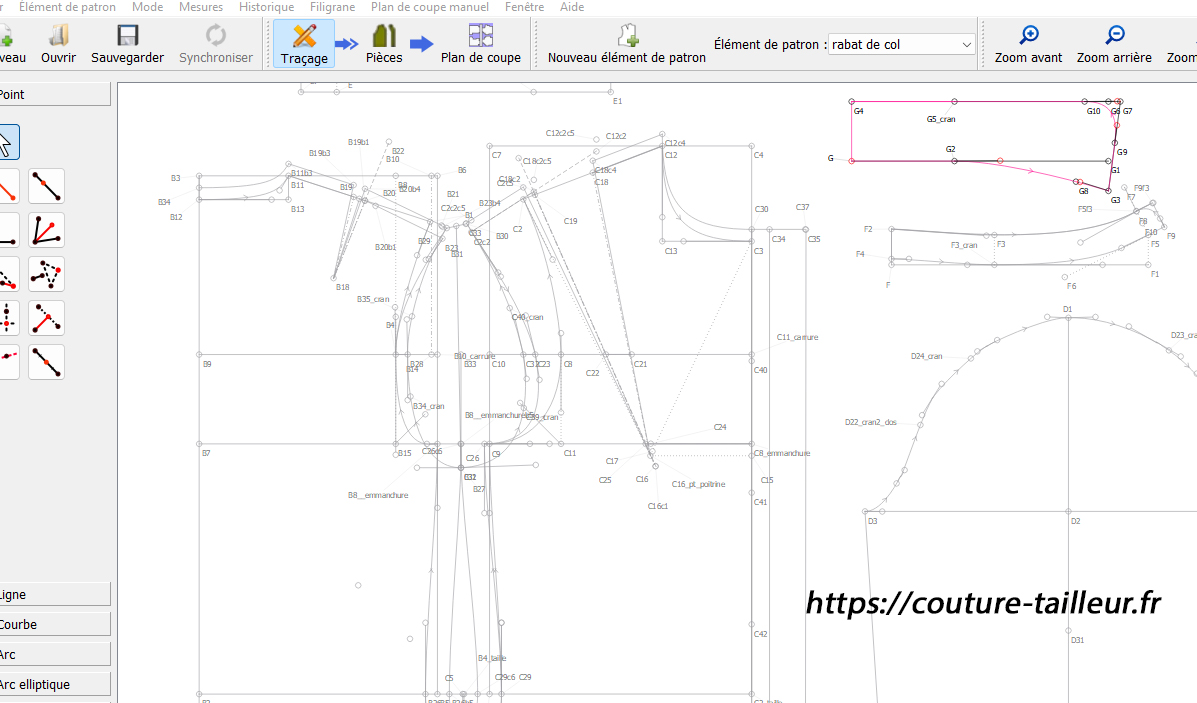Click the Sauvegarder floppy disk icon
Viewport: 1197px width, 703px height.
[x=127, y=37]
